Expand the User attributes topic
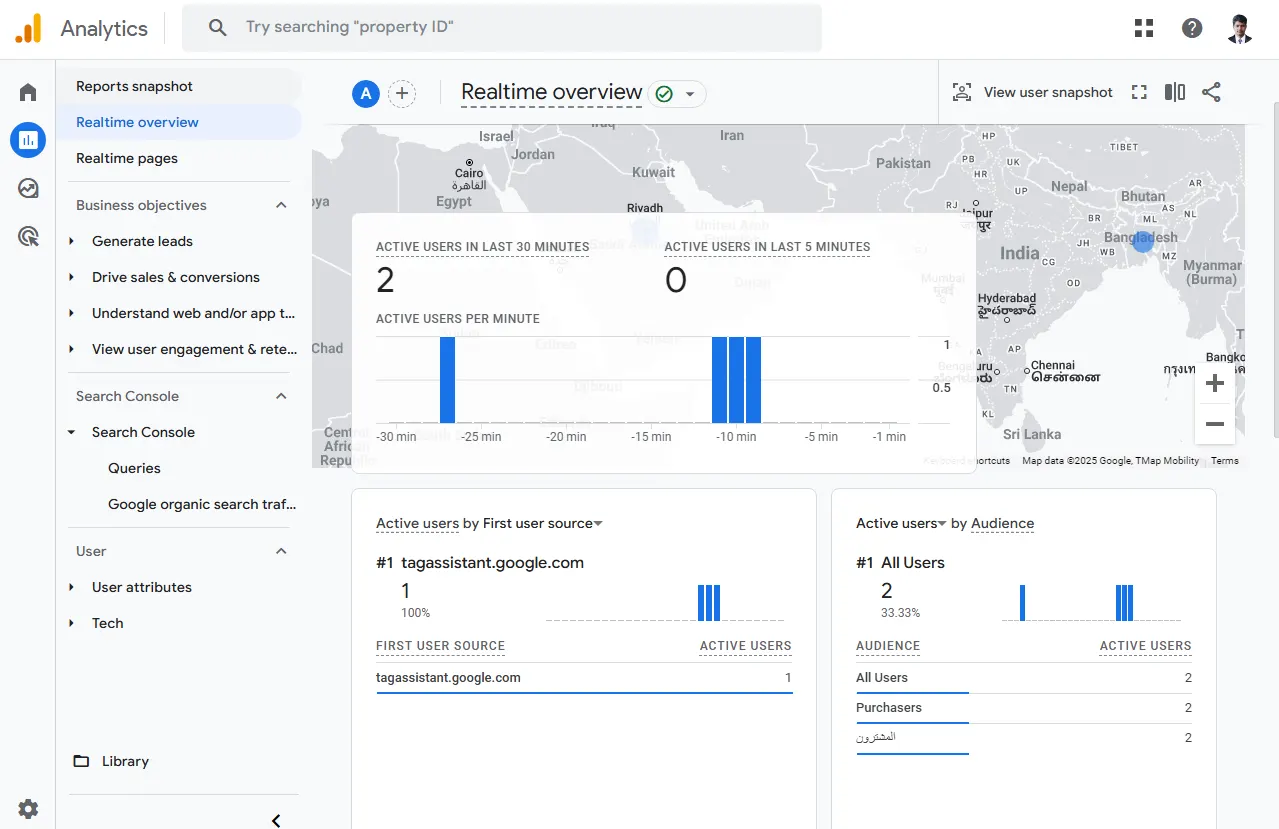The width and height of the screenshot is (1279, 829). (71, 587)
